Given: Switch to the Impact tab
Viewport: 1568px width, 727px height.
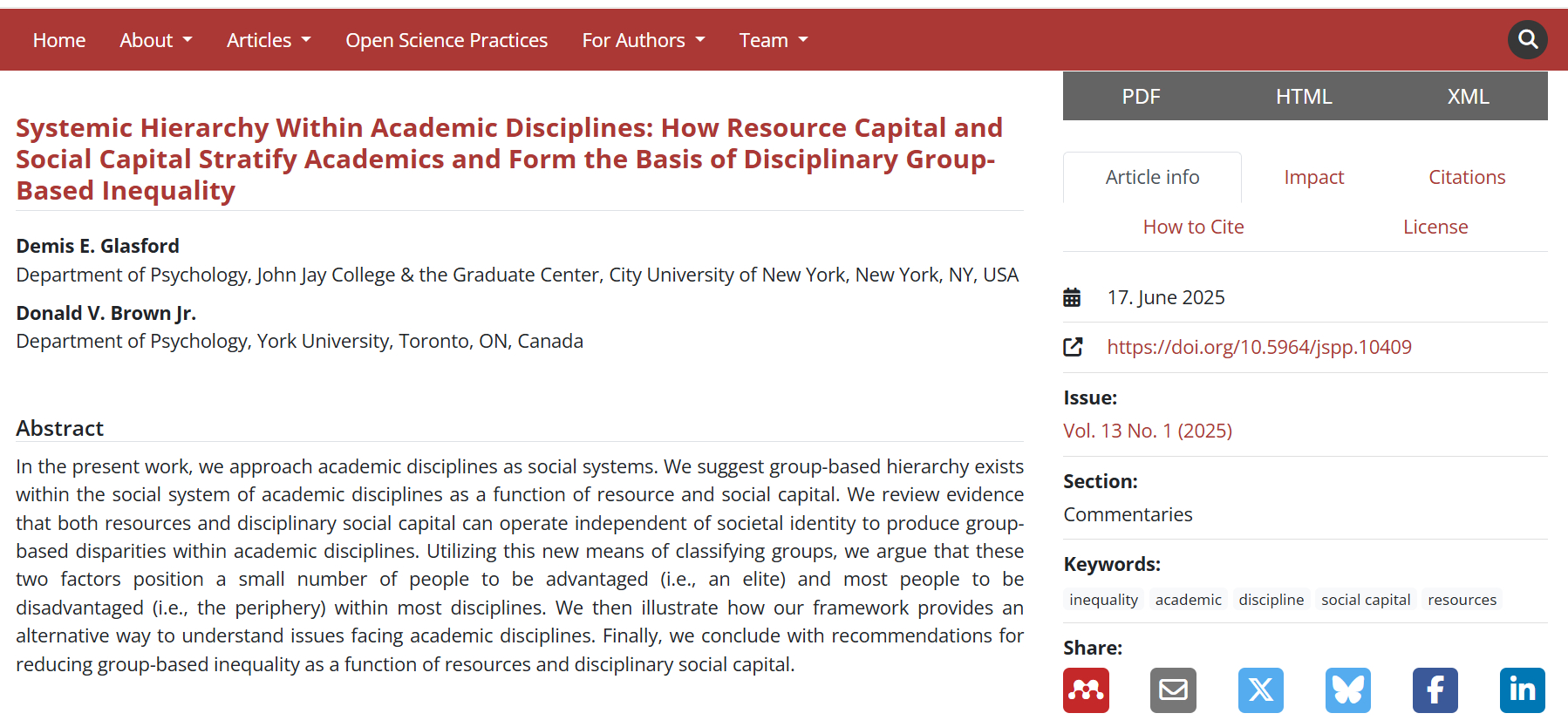Looking at the screenshot, I should [1313, 177].
